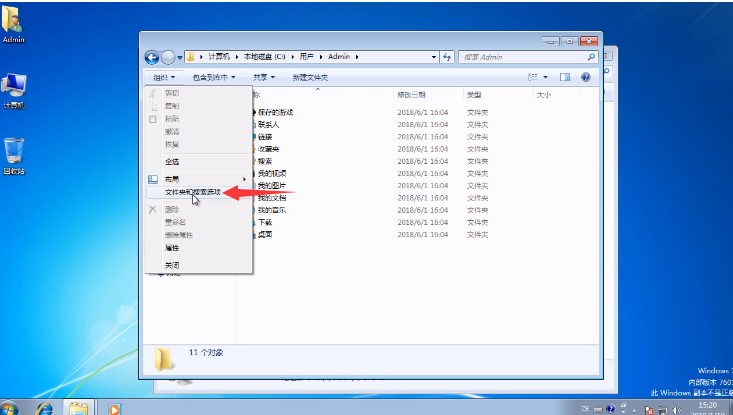
Task: Select 用户 in the address breadcrumb
Action: (306, 57)
